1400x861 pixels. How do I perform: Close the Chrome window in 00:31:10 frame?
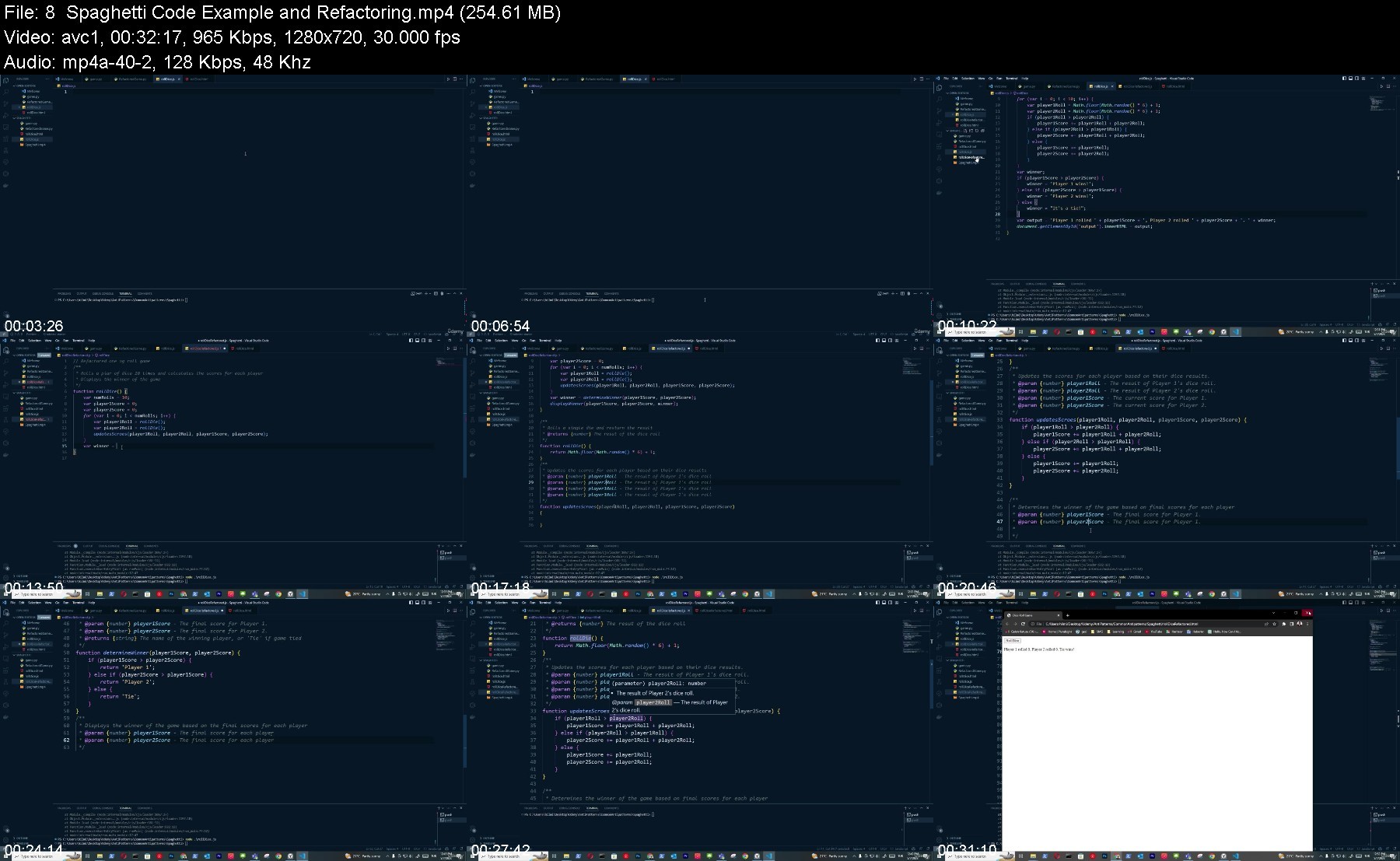tap(1307, 613)
